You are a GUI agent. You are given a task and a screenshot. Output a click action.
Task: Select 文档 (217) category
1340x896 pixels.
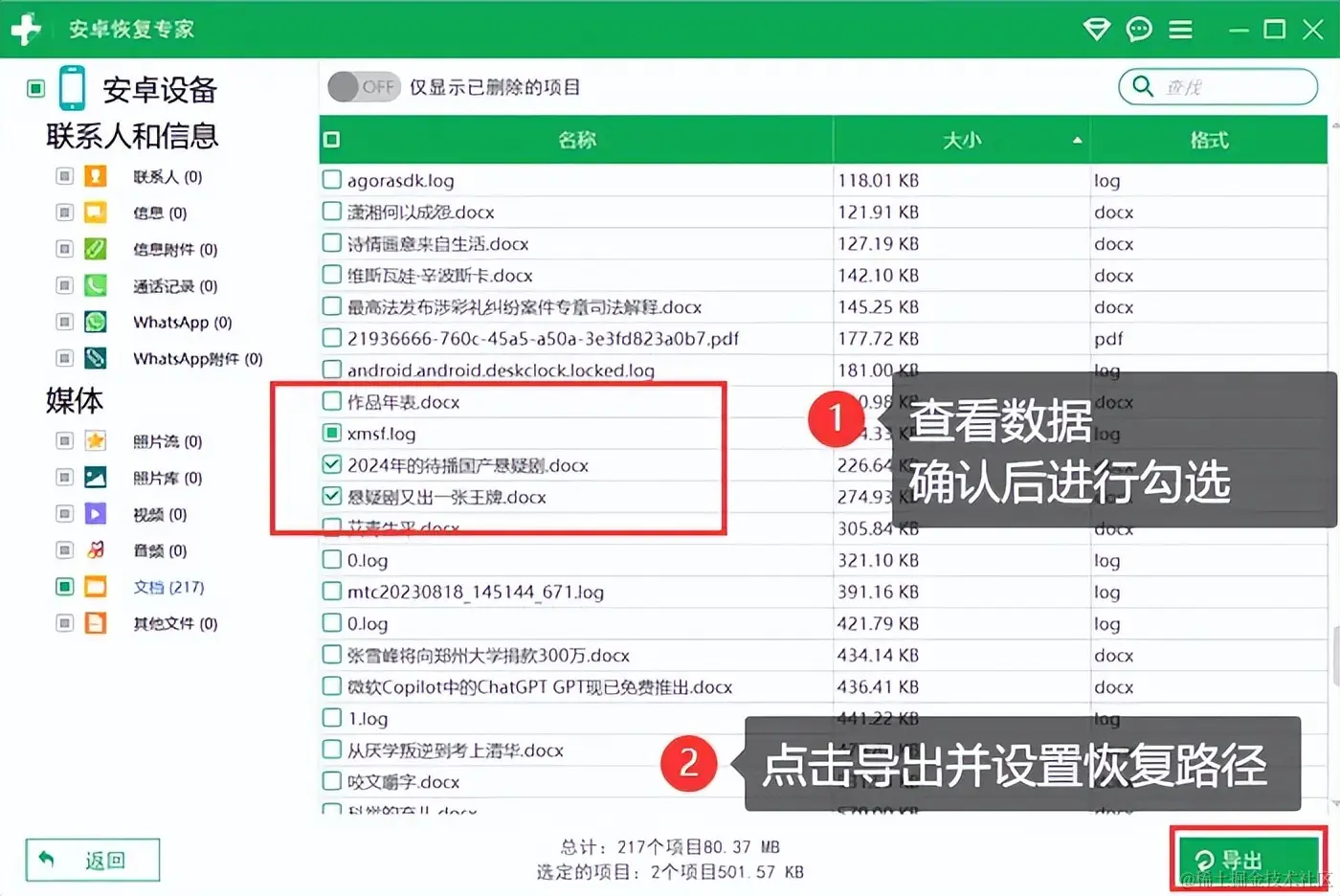[x=168, y=587]
